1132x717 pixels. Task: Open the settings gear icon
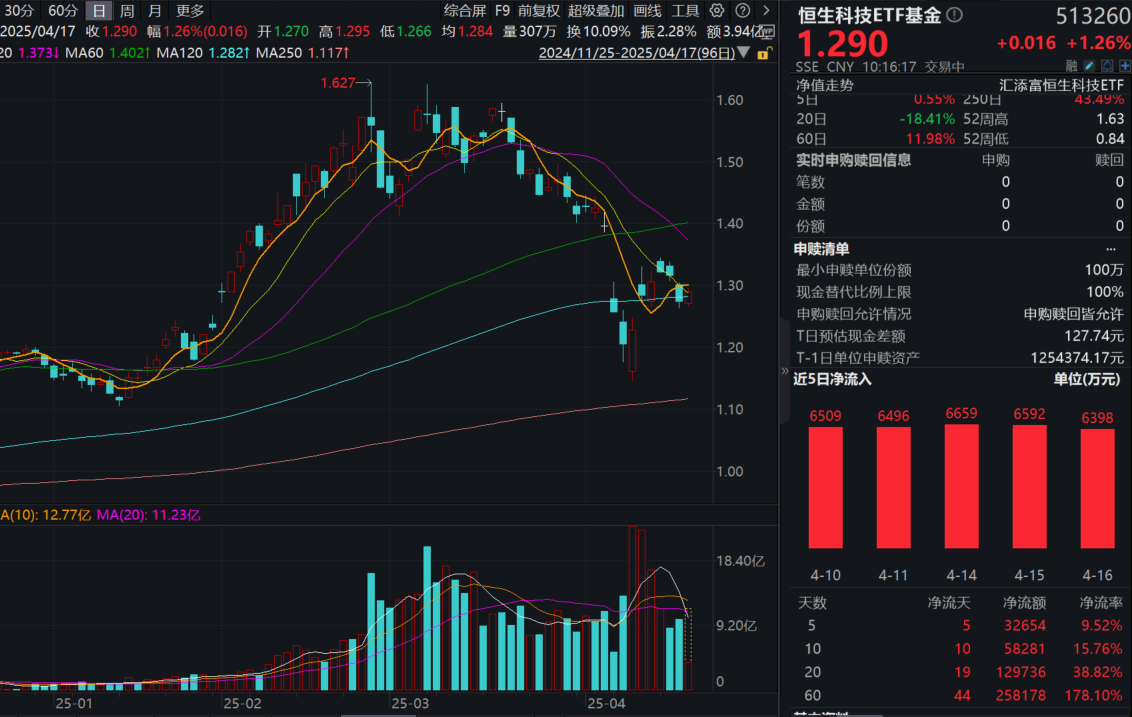click(x=716, y=10)
